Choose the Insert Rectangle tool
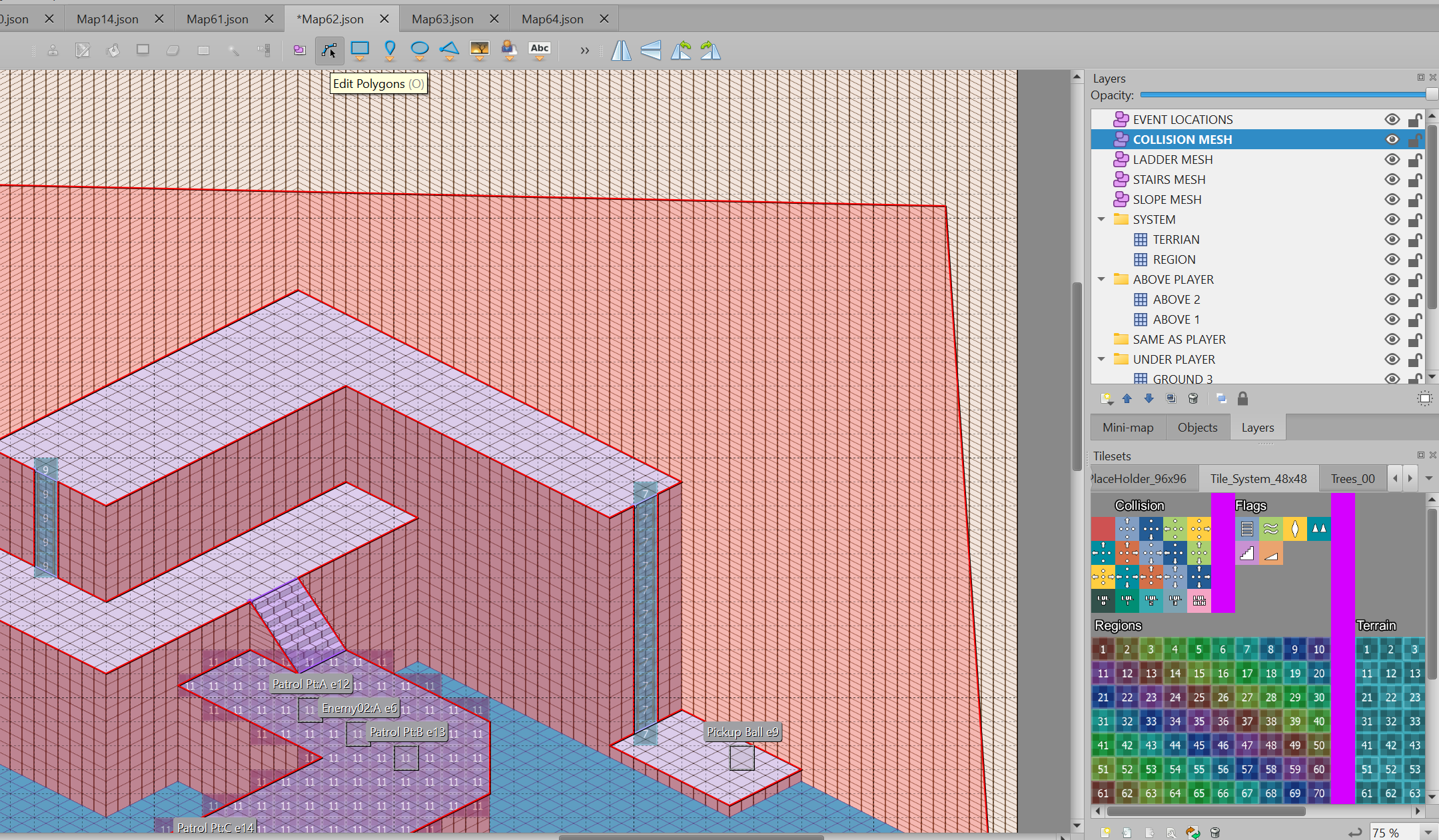The height and width of the screenshot is (840, 1439). (360, 50)
